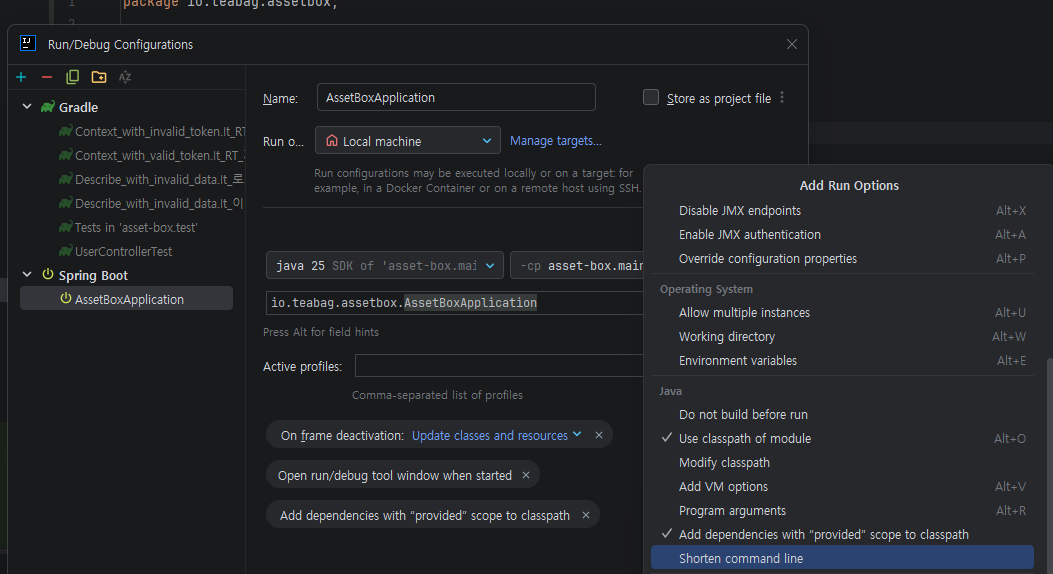Click Spring Boot power icon in tree
Viewport: 1053px width, 574px height.
click(x=48, y=275)
